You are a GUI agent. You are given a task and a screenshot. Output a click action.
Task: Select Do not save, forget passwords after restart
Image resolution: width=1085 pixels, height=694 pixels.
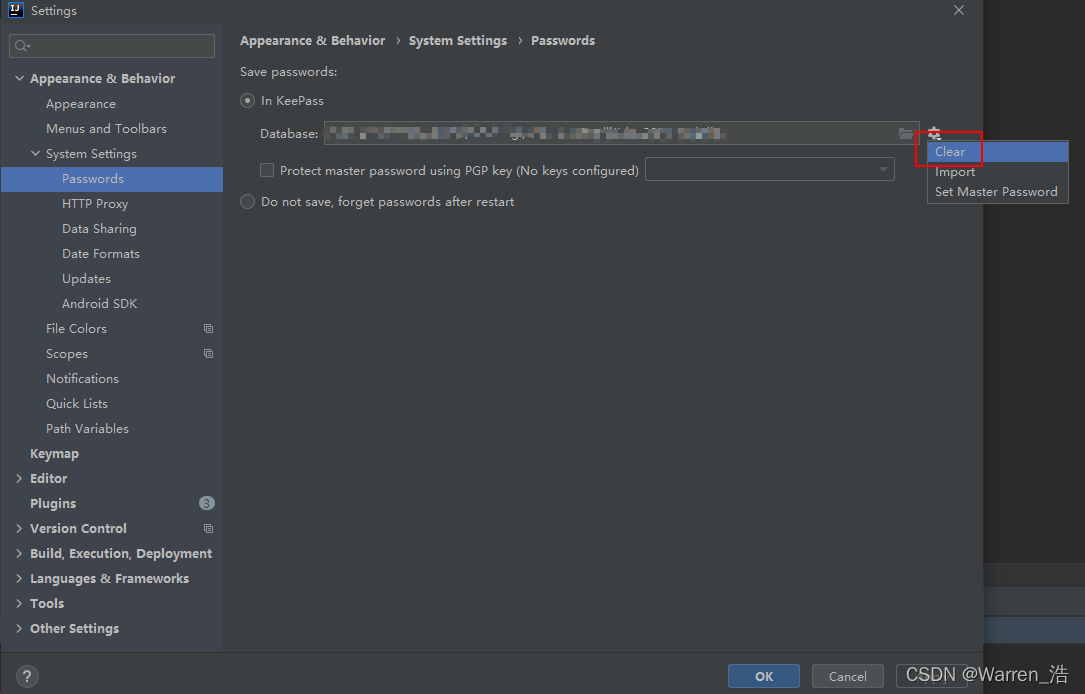pyautogui.click(x=247, y=201)
